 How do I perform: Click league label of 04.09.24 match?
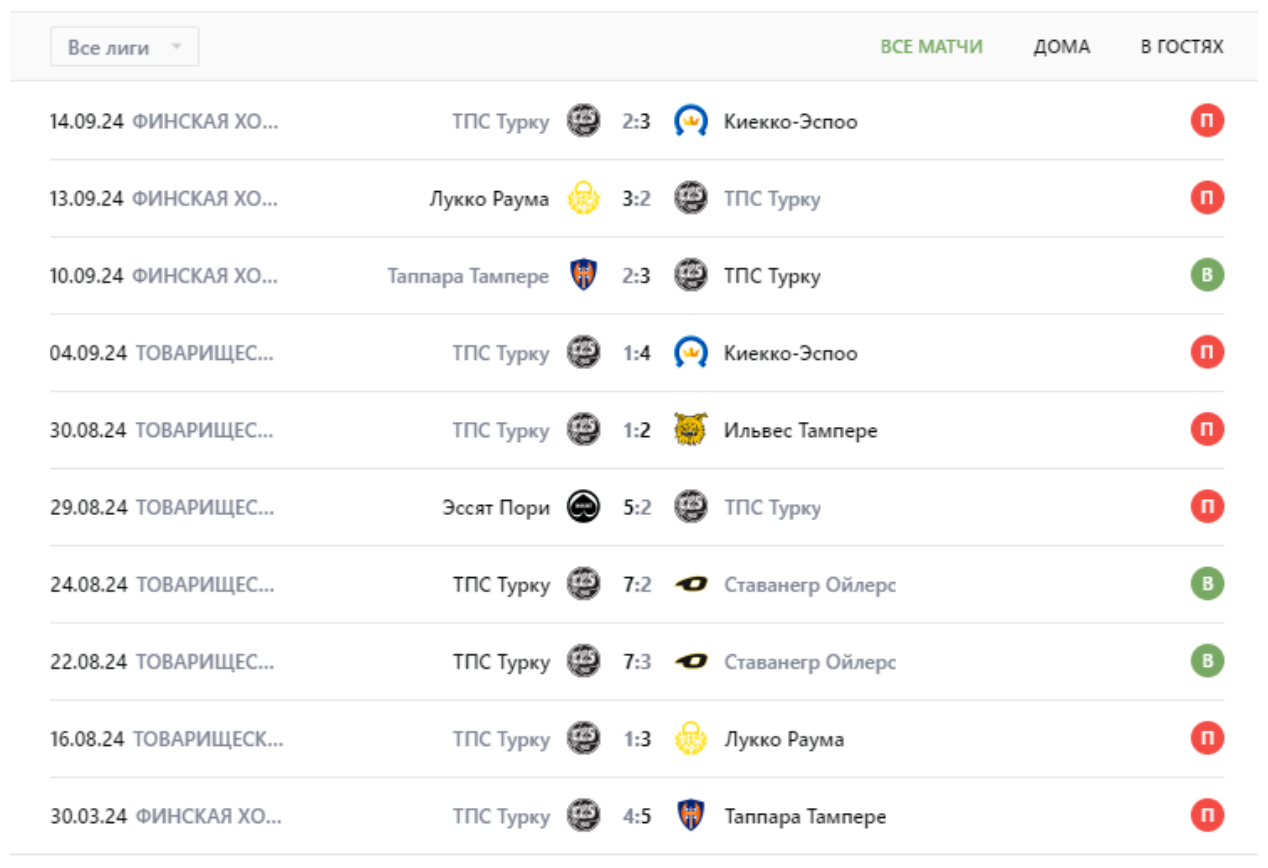204,354
